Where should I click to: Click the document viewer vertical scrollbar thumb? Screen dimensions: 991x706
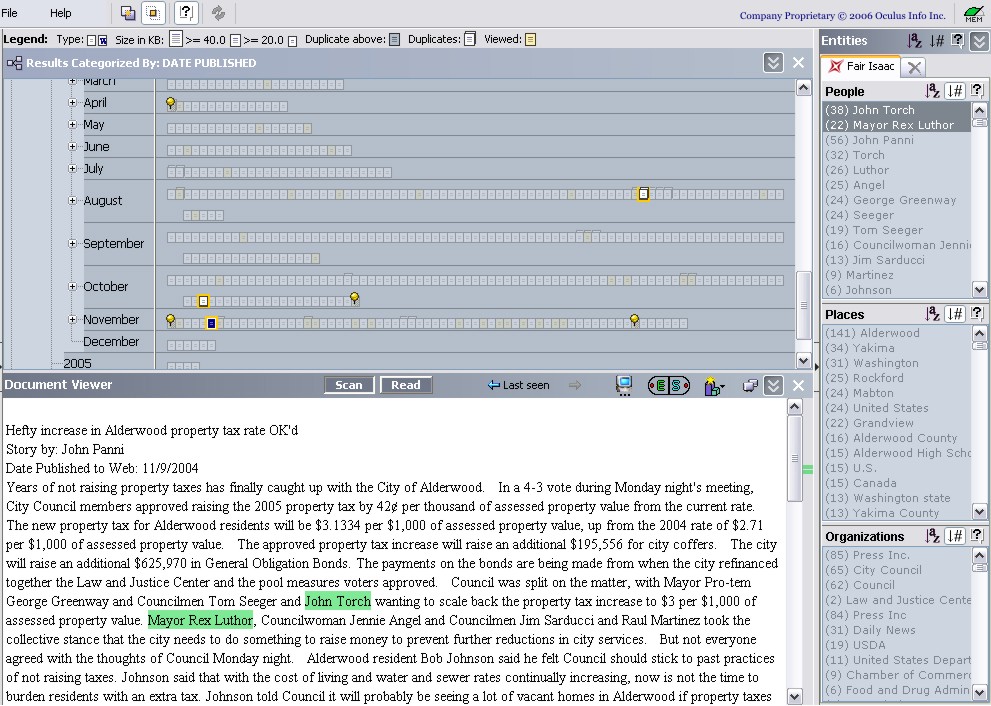[x=794, y=459]
